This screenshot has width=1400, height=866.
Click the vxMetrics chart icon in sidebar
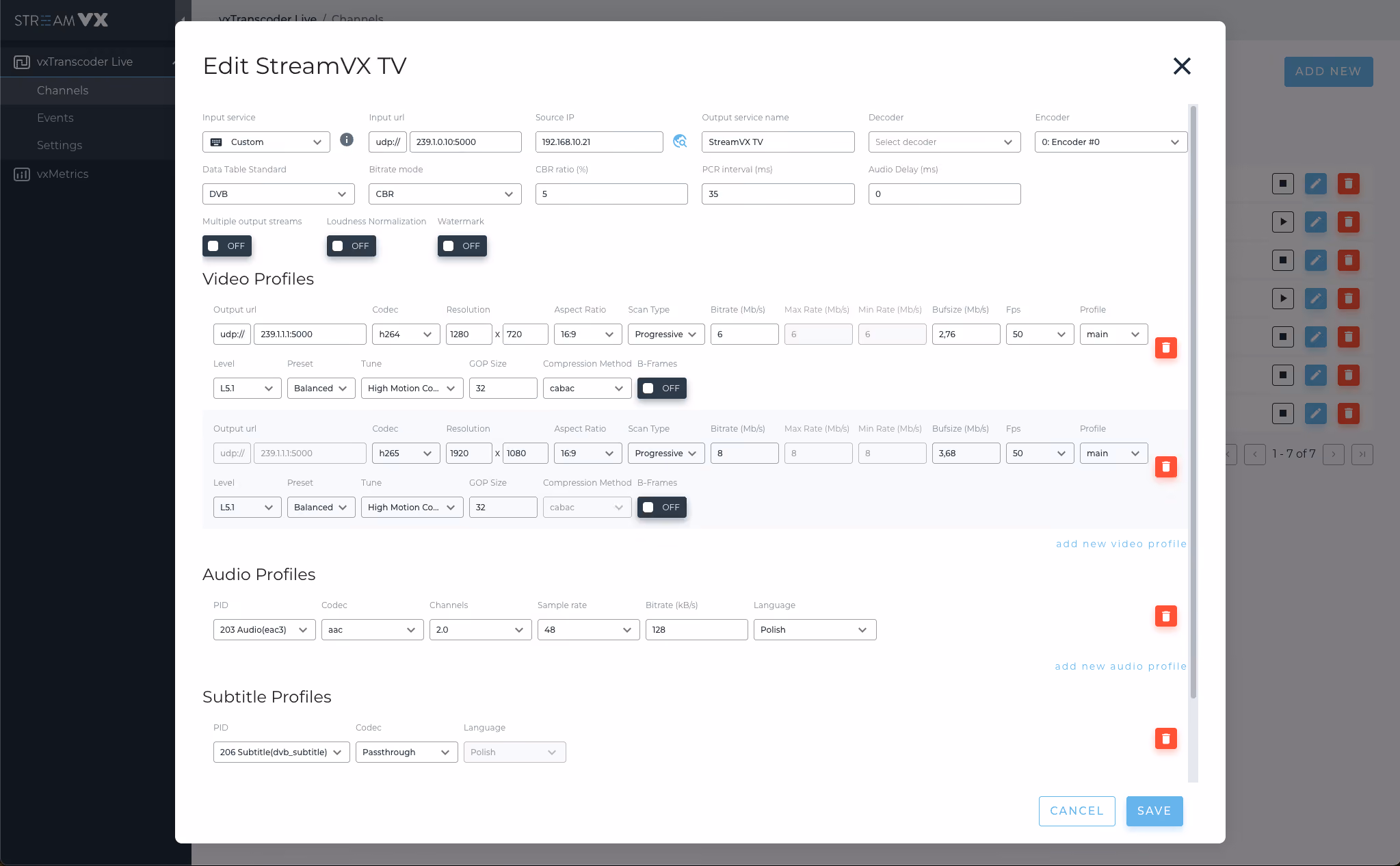point(22,174)
